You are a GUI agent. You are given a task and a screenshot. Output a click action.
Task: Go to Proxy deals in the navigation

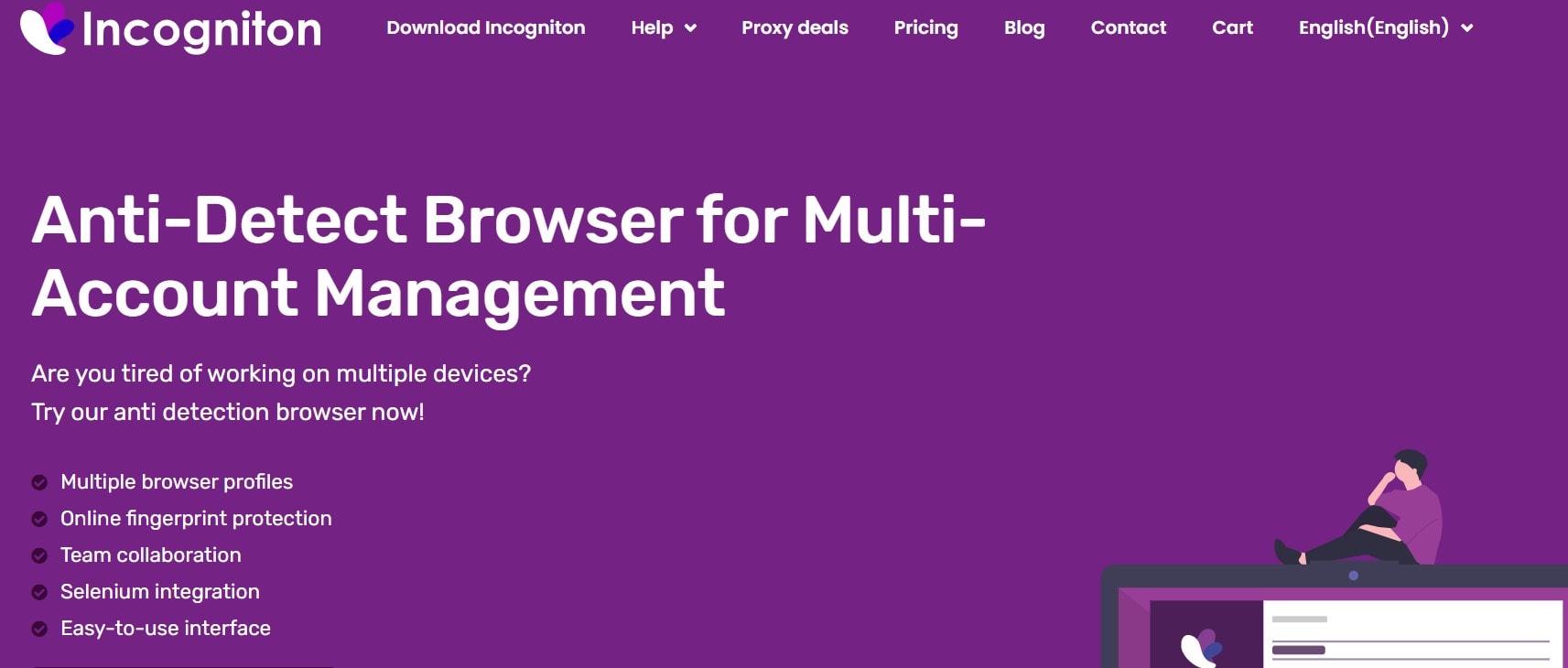click(795, 27)
